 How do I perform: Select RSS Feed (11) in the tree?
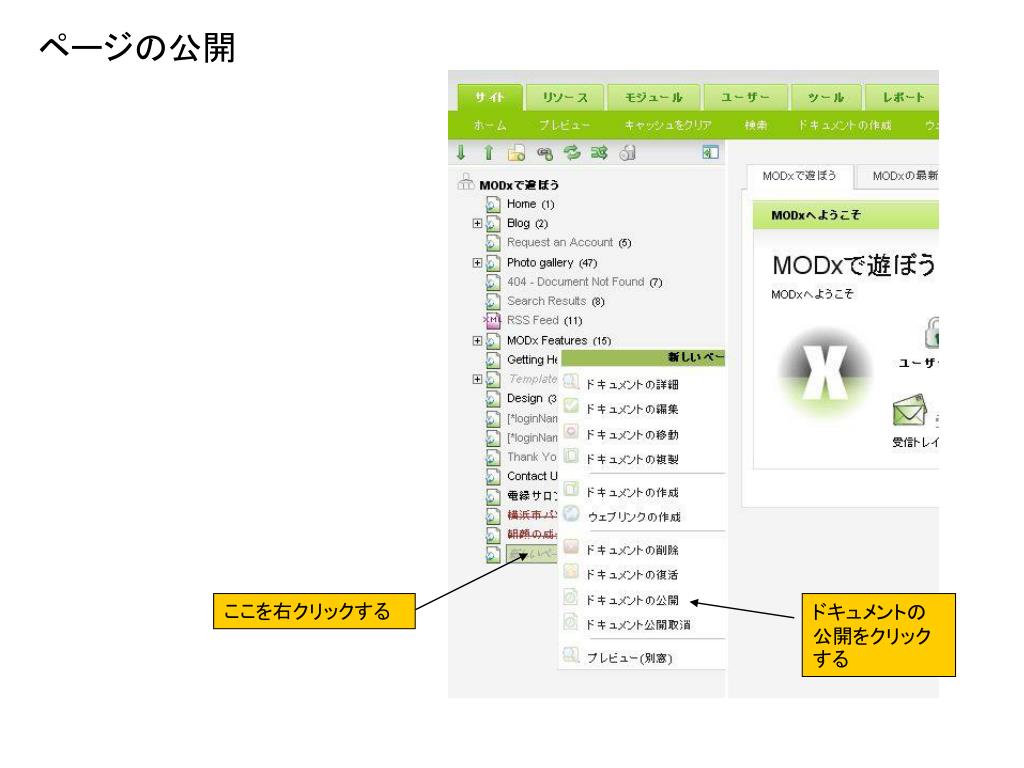point(544,320)
